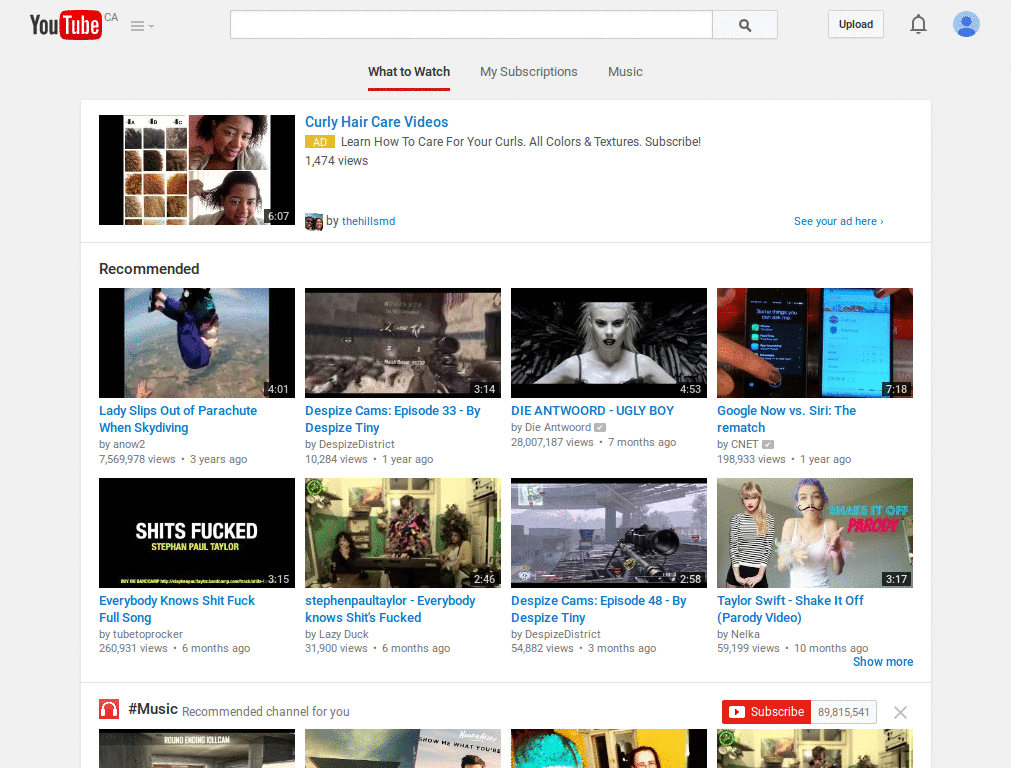The height and width of the screenshot is (768, 1024).
Task: Expand the guide hamburger menu
Action: (x=142, y=26)
